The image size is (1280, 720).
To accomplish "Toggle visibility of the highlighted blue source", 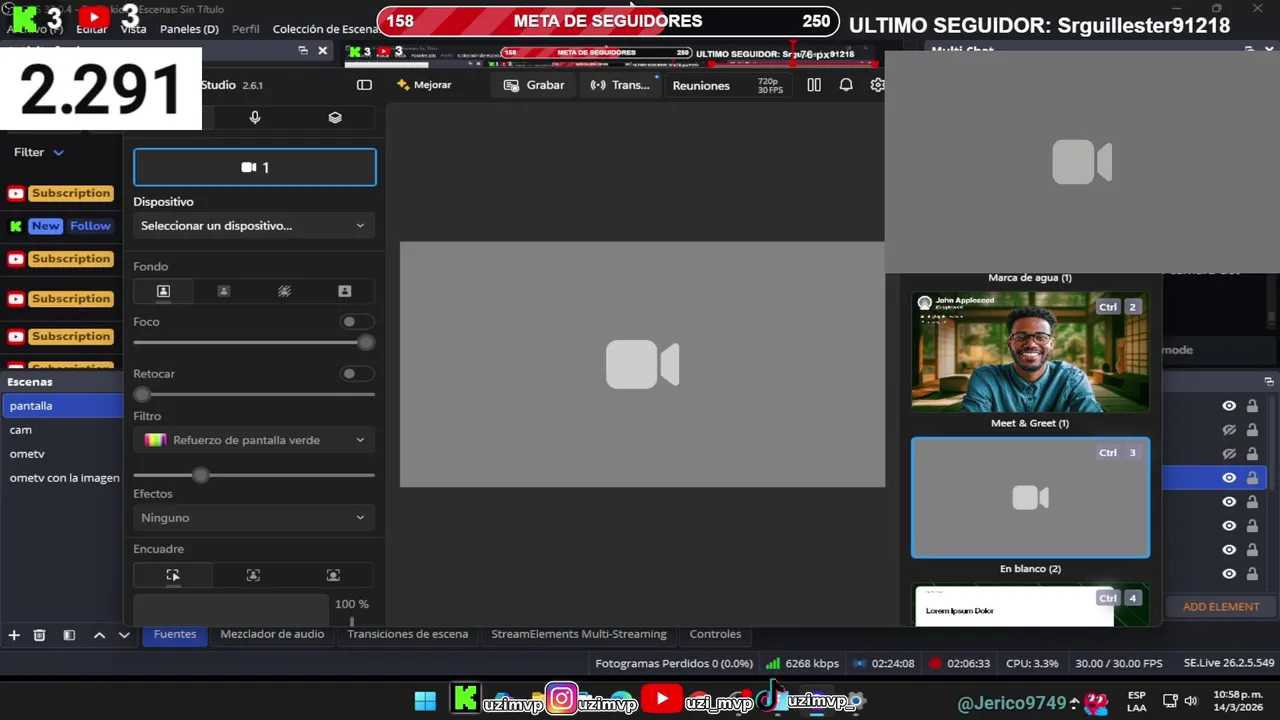I will pos(1229,478).
